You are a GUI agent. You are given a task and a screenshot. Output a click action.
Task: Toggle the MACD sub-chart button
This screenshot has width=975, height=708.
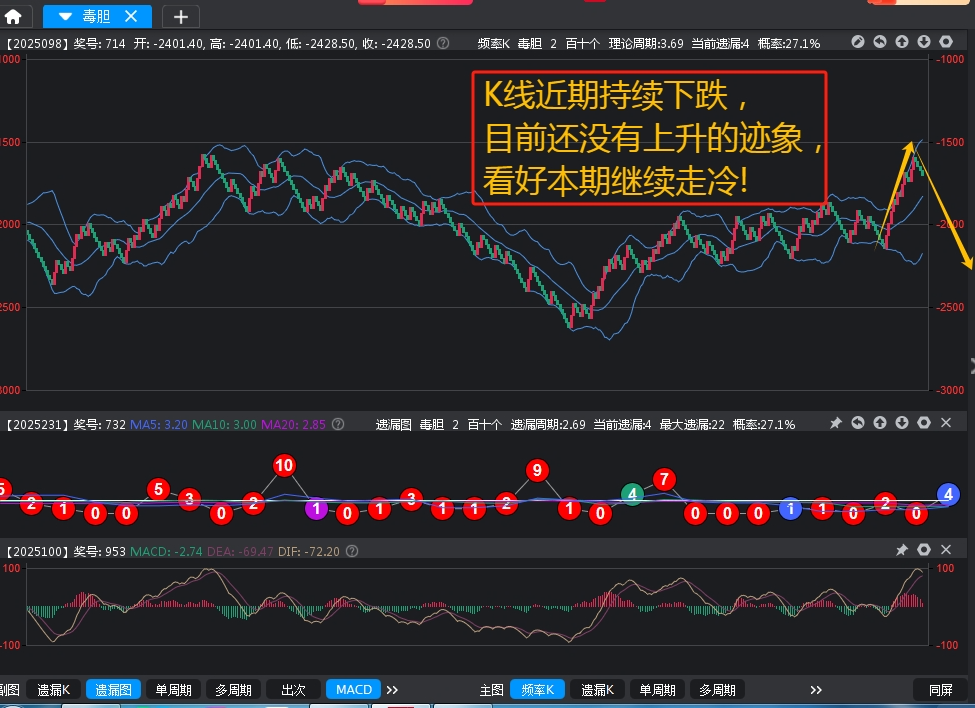click(x=354, y=689)
